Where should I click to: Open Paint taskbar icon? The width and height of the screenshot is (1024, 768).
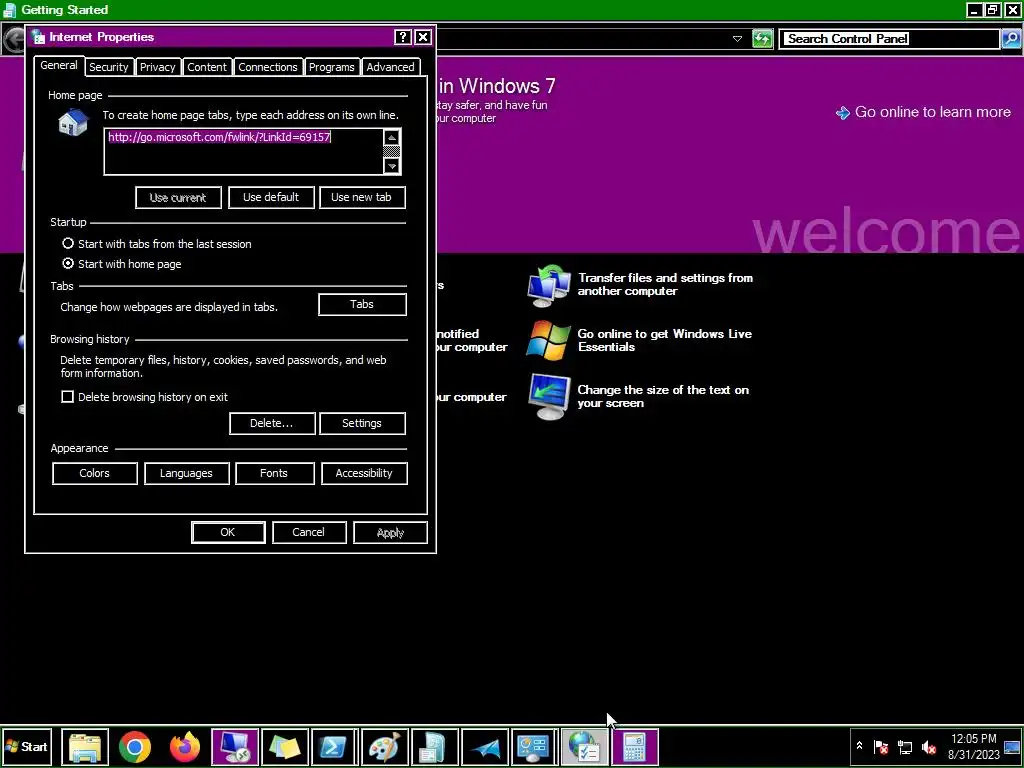click(x=385, y=746)
